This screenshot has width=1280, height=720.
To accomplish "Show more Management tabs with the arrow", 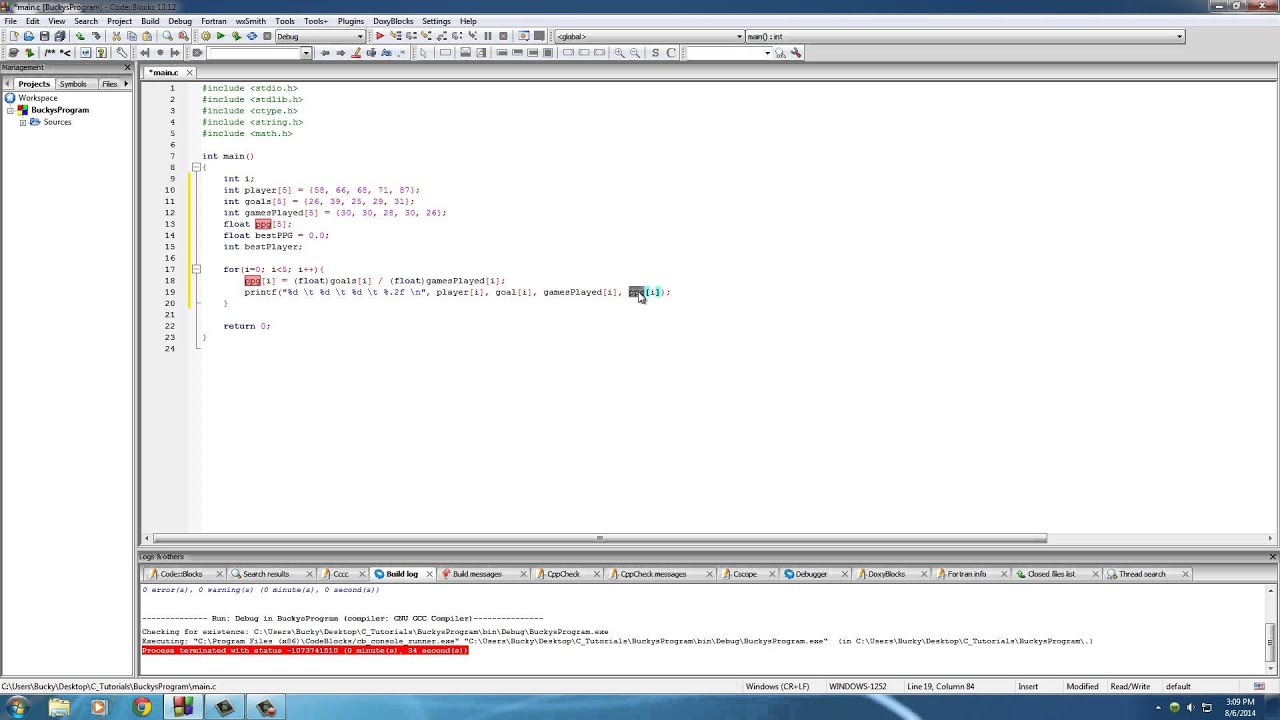I will click(126, 84).
